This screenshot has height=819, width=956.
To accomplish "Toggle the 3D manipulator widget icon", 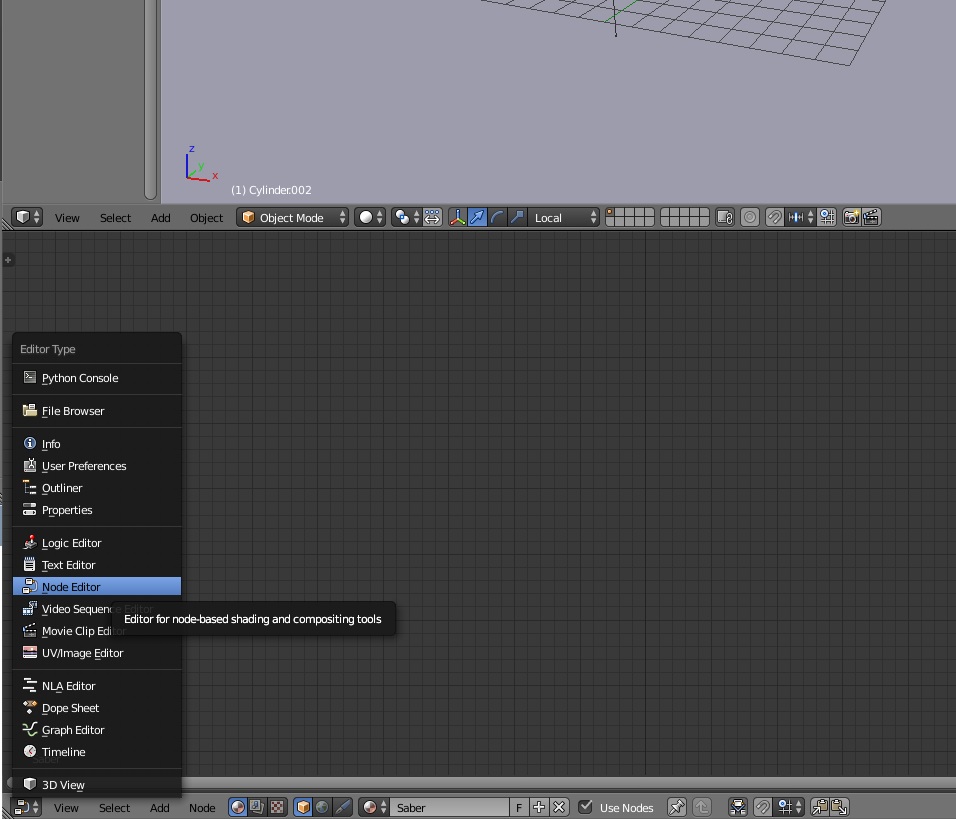I will (457, 217).
